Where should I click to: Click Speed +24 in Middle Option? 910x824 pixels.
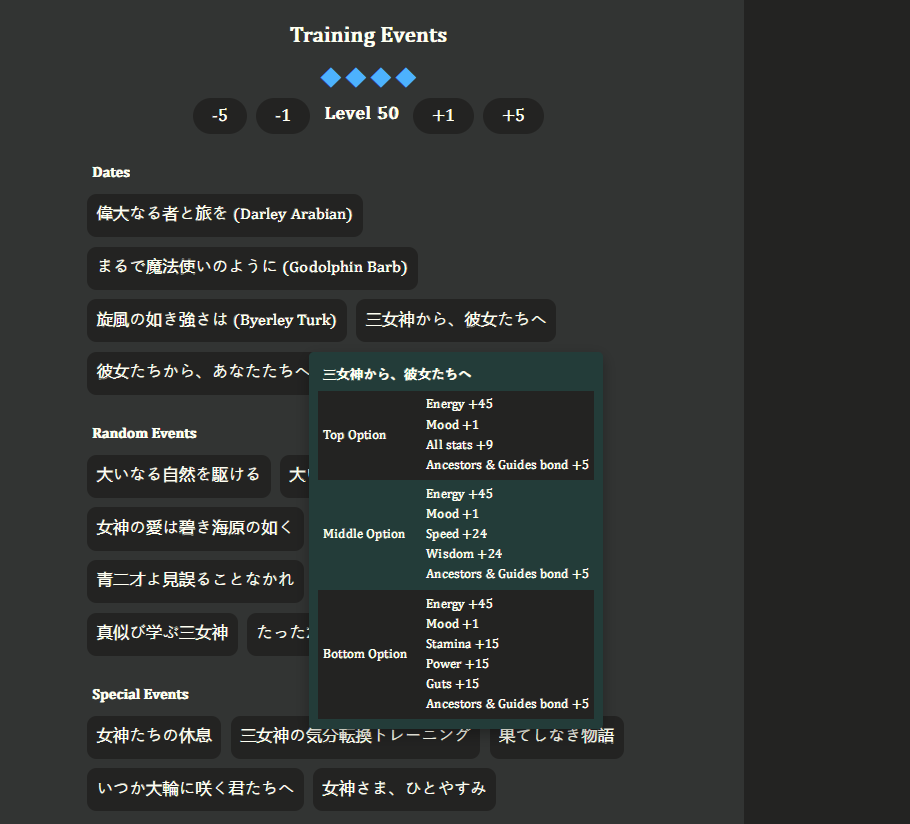457,534
